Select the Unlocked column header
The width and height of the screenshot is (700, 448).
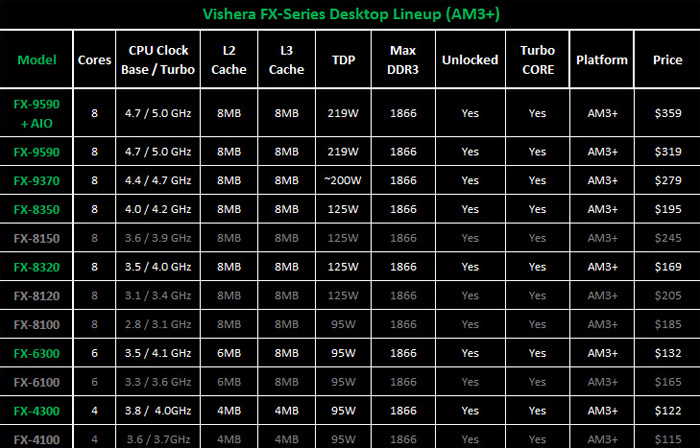pyautogui.click(x=470, y=60)
